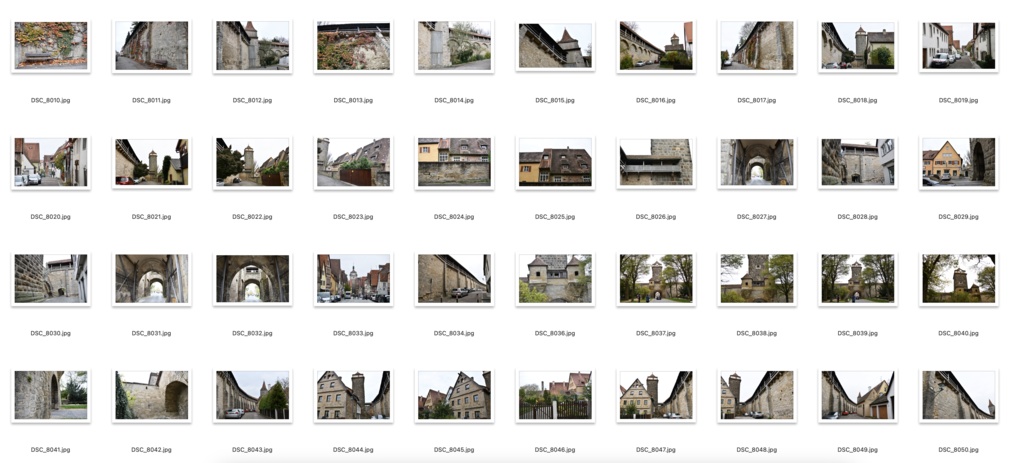Select the DSC_8029.jpg thumbnail
The width and height of the screenshot is (1024, 463).
click(x=959, y=162)
